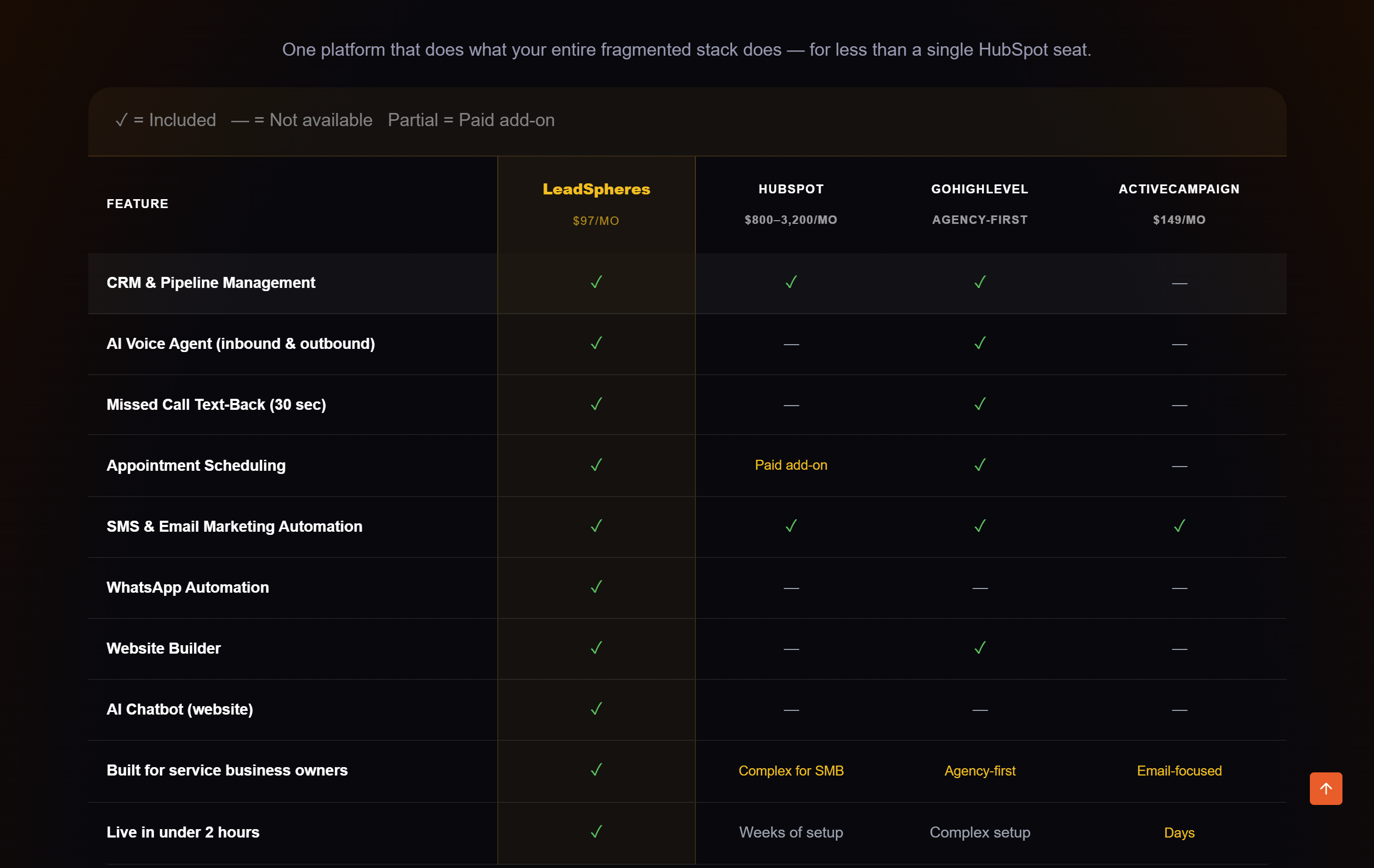This screenshot has width=1374, height=868.
Task: Click the GOHIGHLEVEL column header
Action: pos(980,189)
